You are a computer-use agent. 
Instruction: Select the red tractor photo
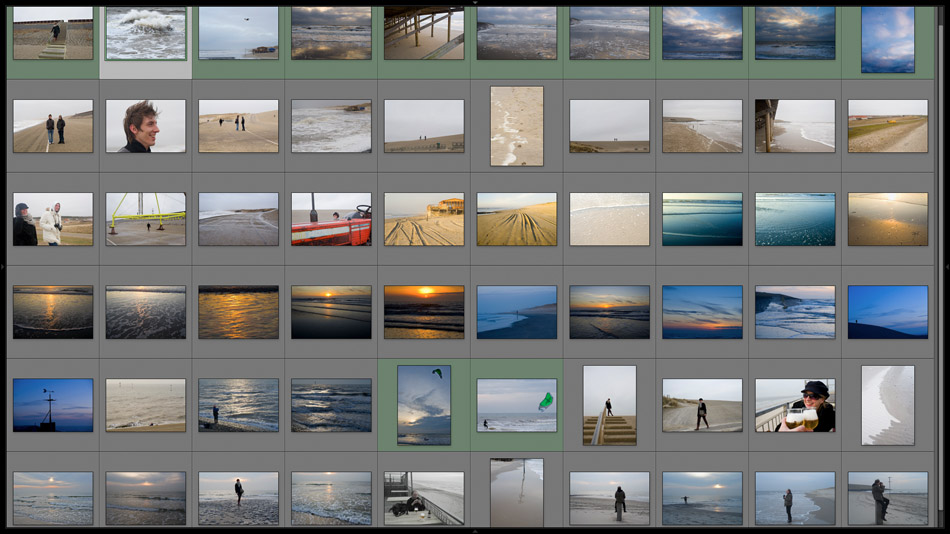331,219
